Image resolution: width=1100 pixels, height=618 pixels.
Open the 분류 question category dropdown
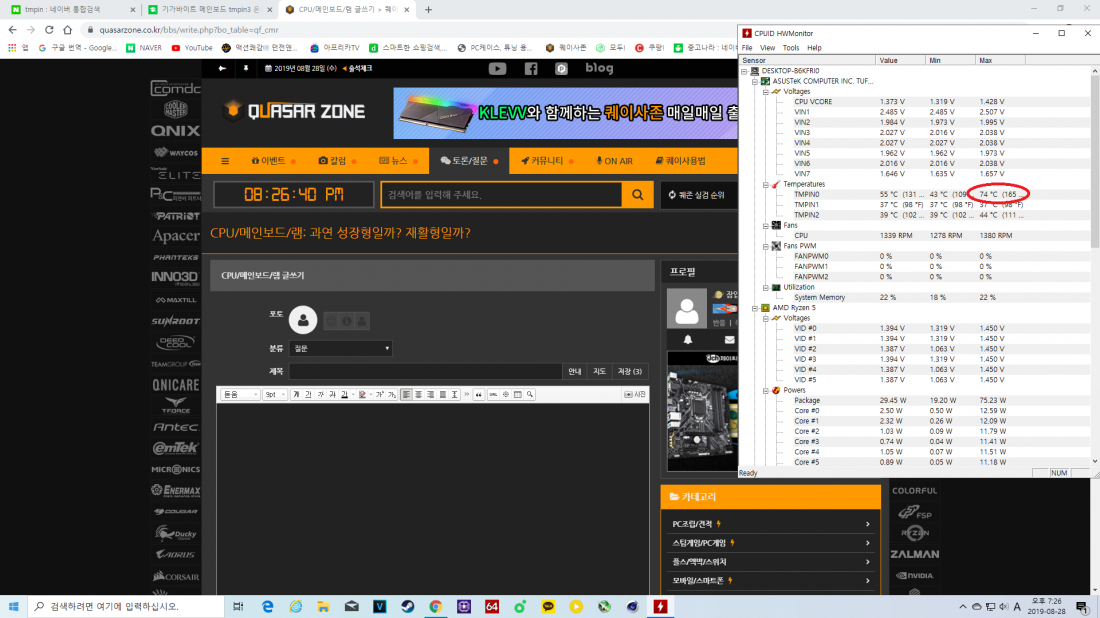coord(340,347)
